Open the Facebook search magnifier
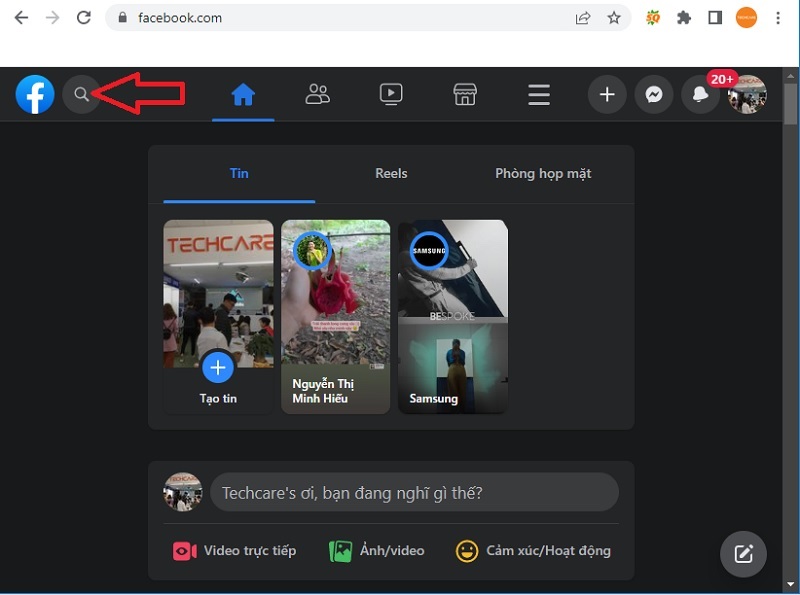 coord(81,95)
